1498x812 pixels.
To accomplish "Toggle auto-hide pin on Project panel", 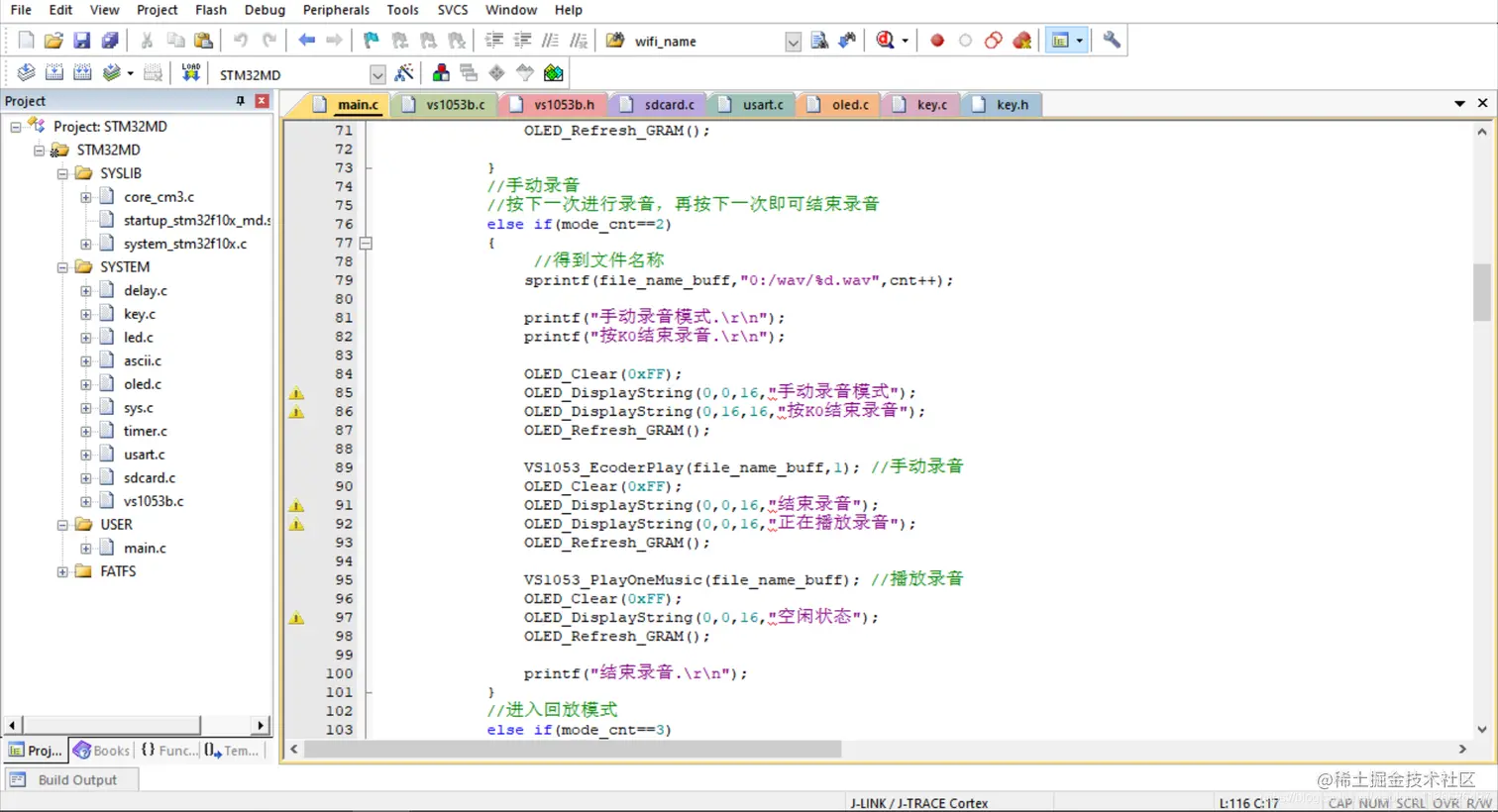I will [x=240, y=101].
